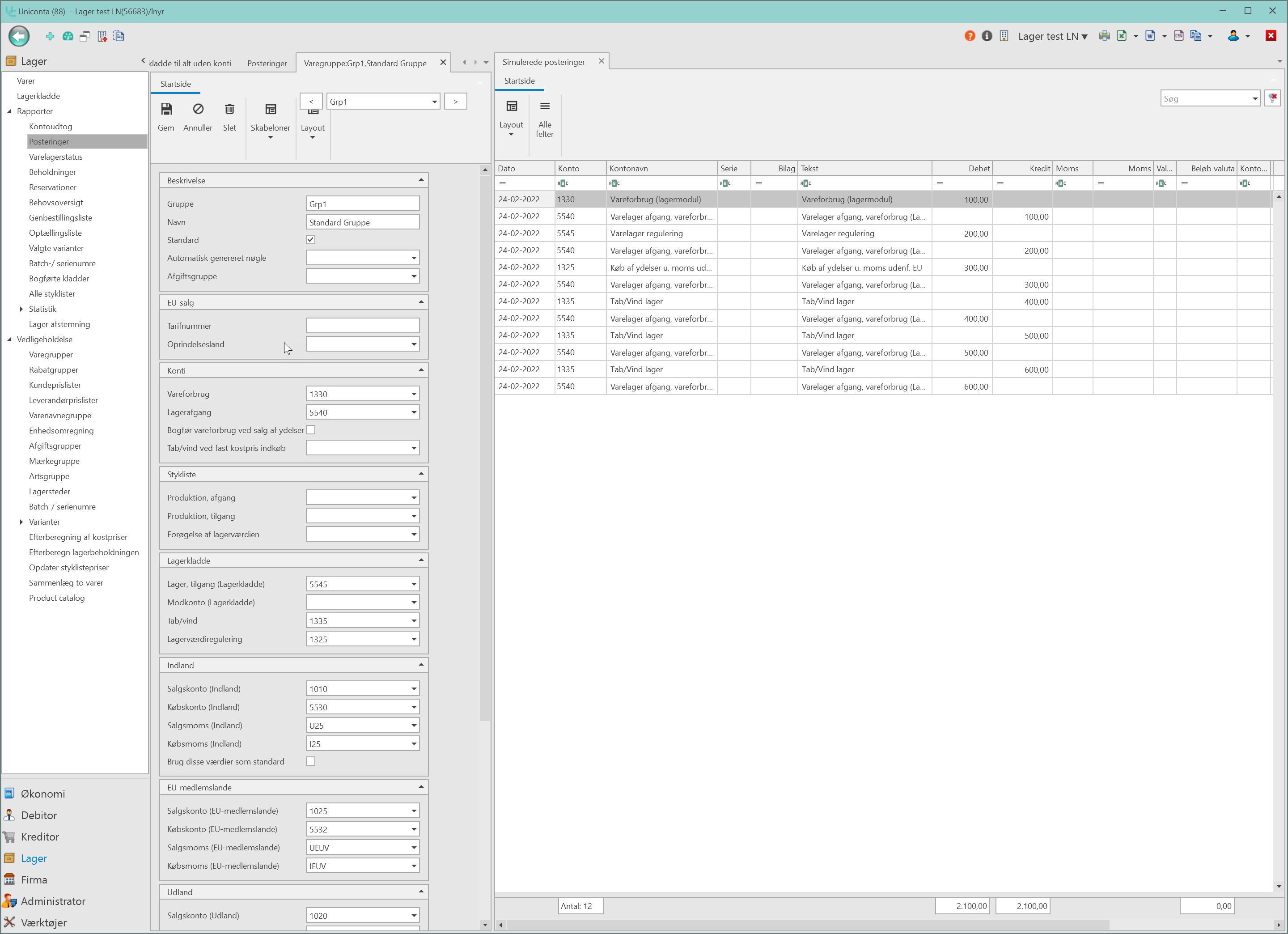Click the copy pages icon in top-right toolbar
Viewport: 1288px width, 934px height.
(x=1195, y=36)
